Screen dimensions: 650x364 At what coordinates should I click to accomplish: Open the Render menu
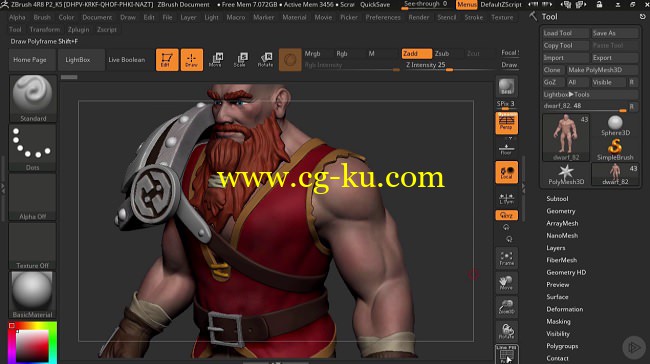418,17
